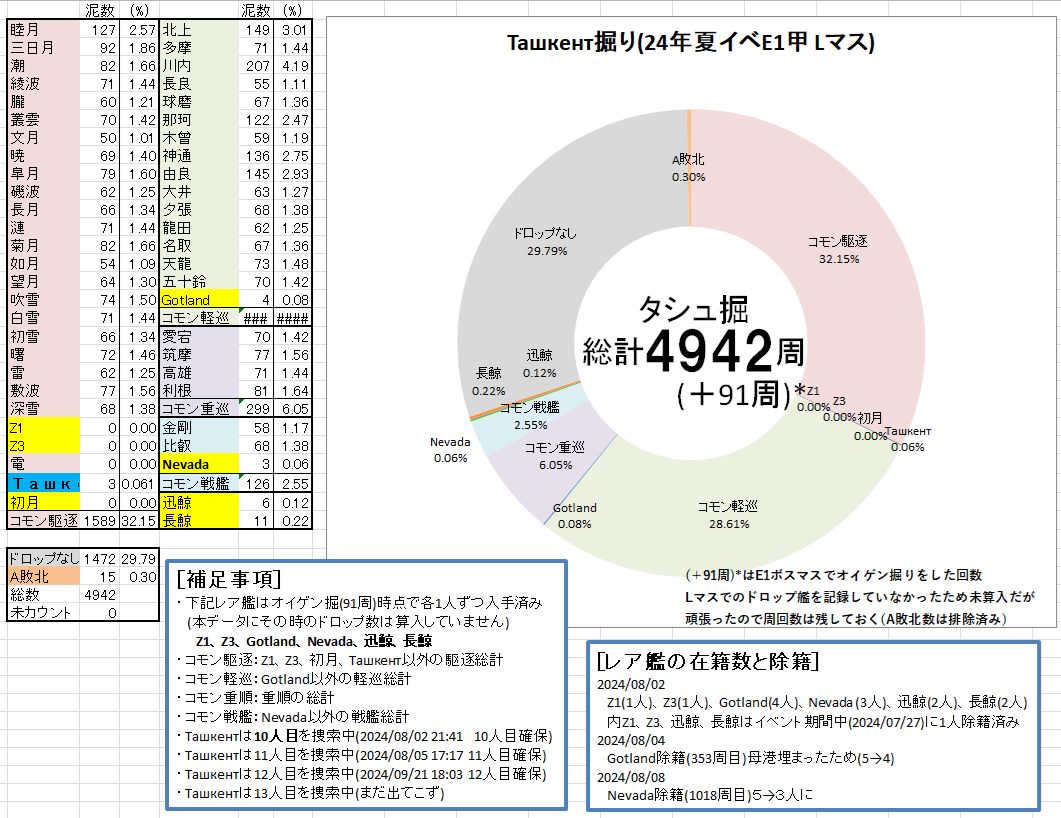
Task: Select the Ташкент 0.06% chart label
Action: (x=907, y=438)
